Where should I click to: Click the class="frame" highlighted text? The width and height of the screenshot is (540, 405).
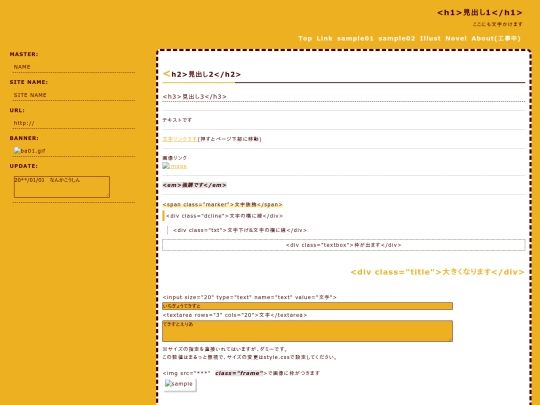239,373
